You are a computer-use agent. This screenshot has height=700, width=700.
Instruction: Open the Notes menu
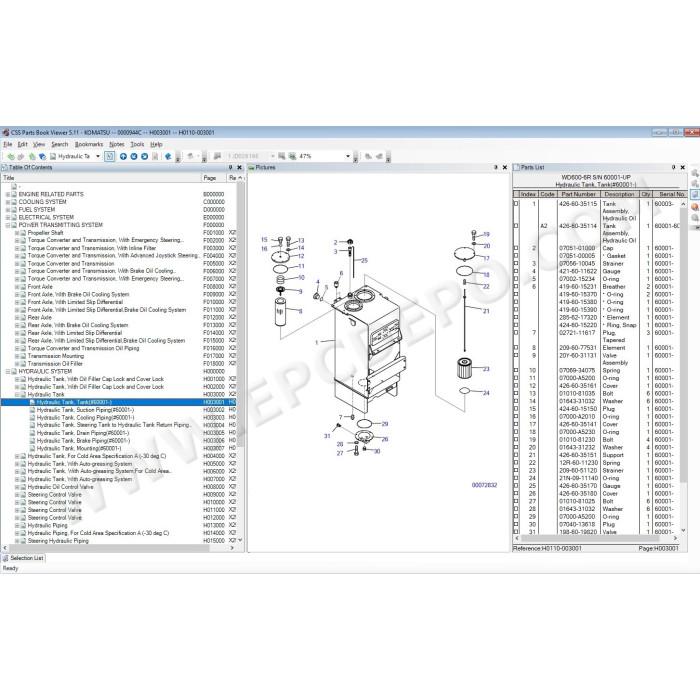[117, 144]
